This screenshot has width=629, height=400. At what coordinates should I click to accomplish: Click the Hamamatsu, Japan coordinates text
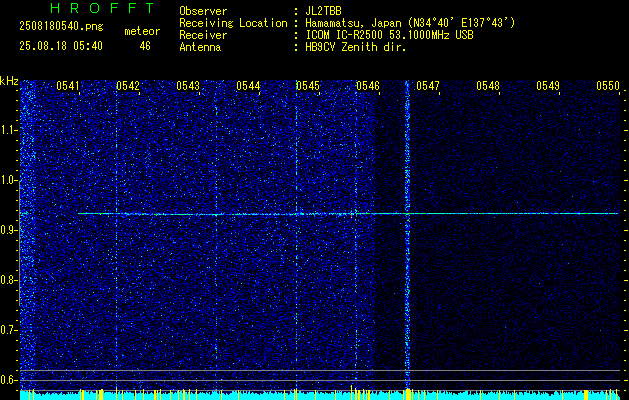(410, 23)
